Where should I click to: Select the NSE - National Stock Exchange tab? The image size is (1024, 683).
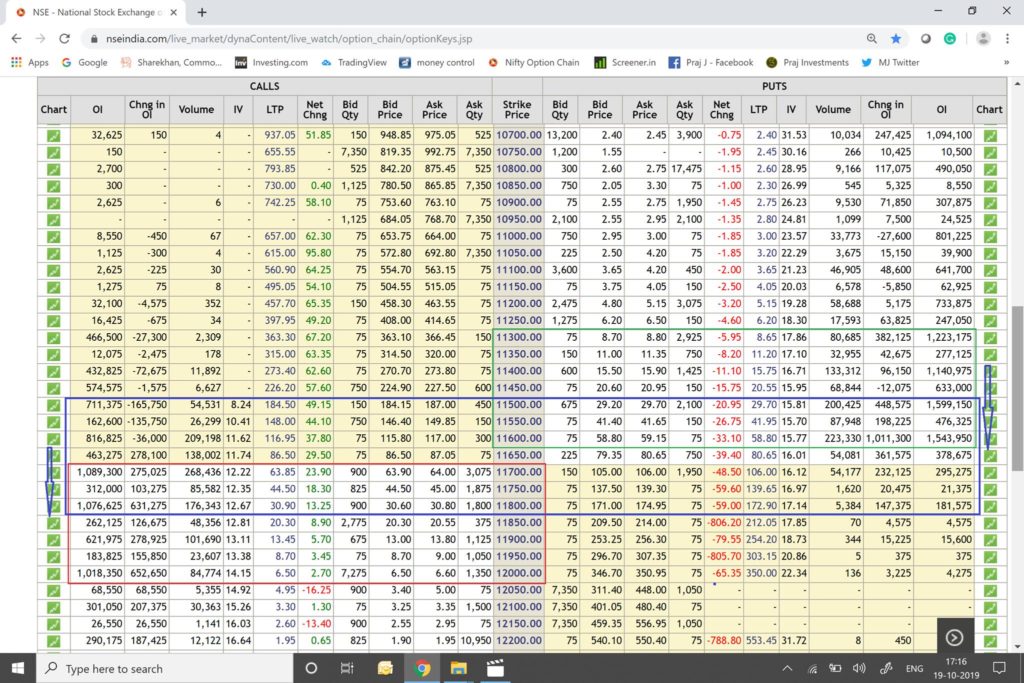tap(95, 12)
